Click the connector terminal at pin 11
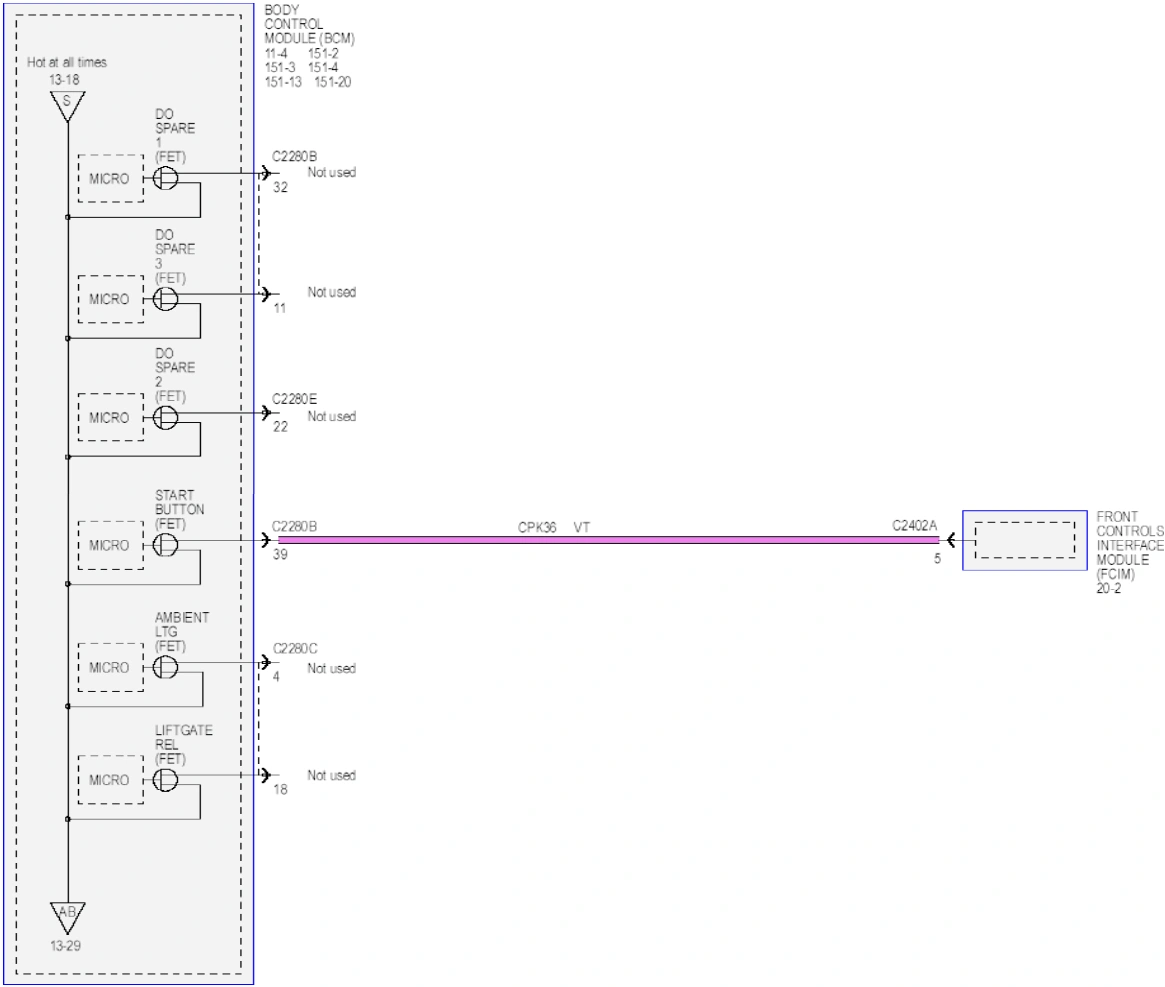1165x987 pixels. pyautogui.click(x=266, y=294)
